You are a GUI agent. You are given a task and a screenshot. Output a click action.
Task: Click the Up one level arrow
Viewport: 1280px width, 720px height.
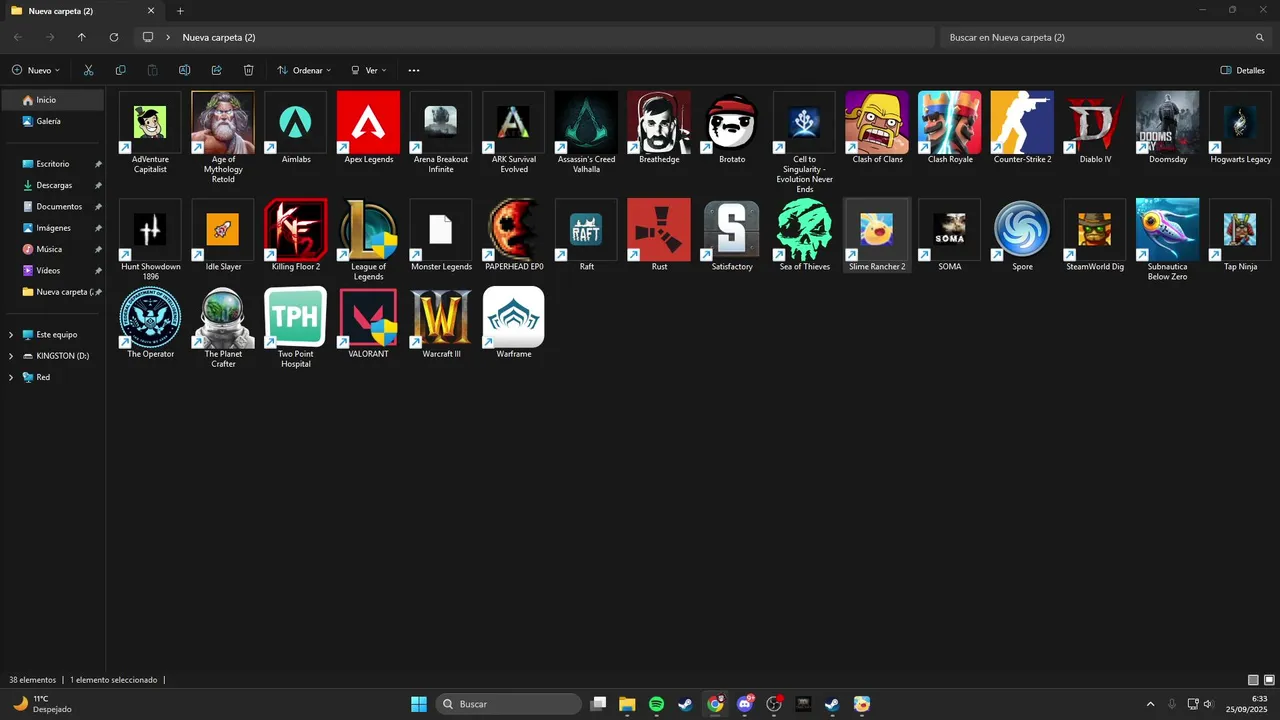[82, 37]
